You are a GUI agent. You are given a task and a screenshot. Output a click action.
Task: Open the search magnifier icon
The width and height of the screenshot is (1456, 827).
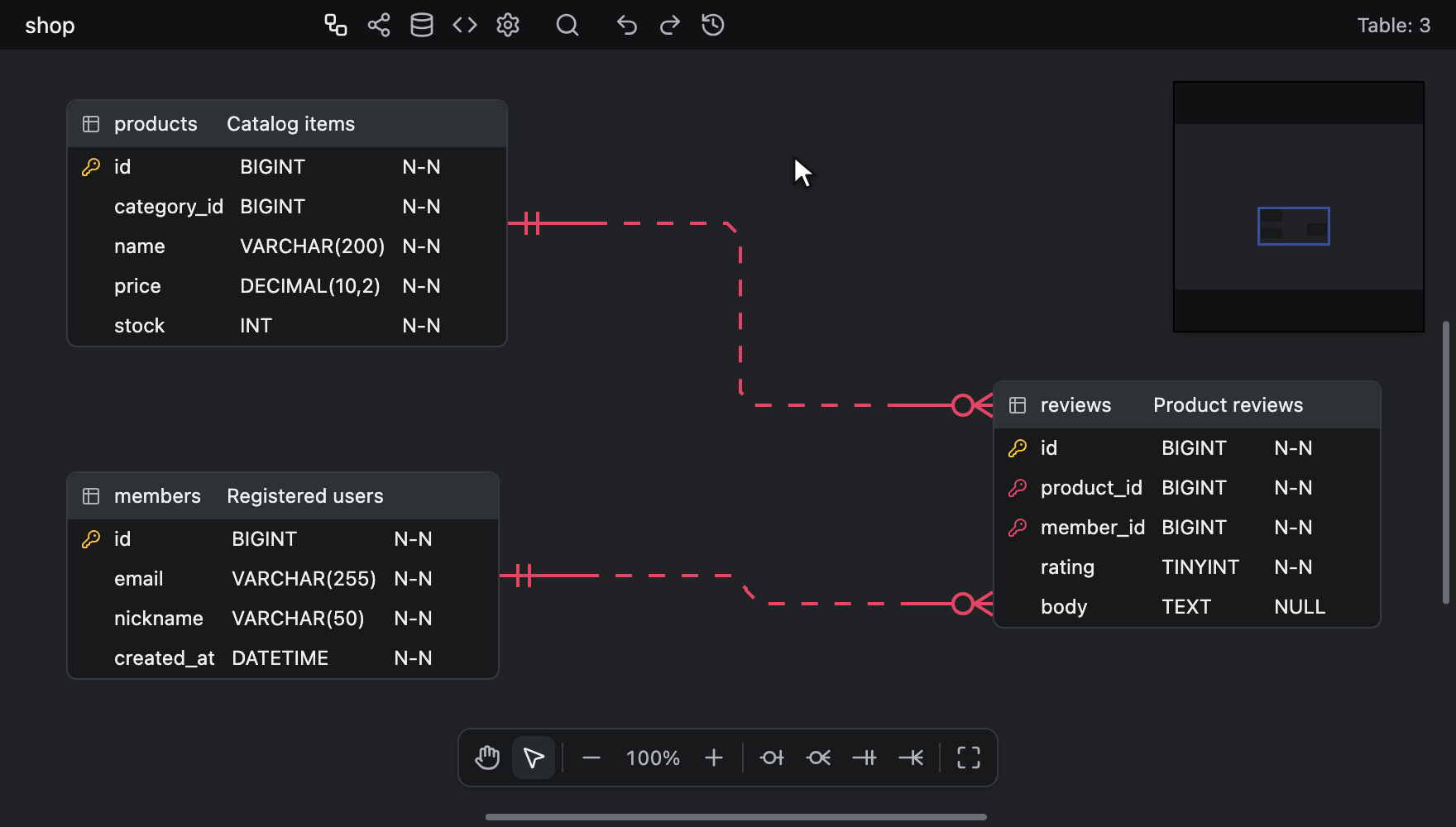568,25
